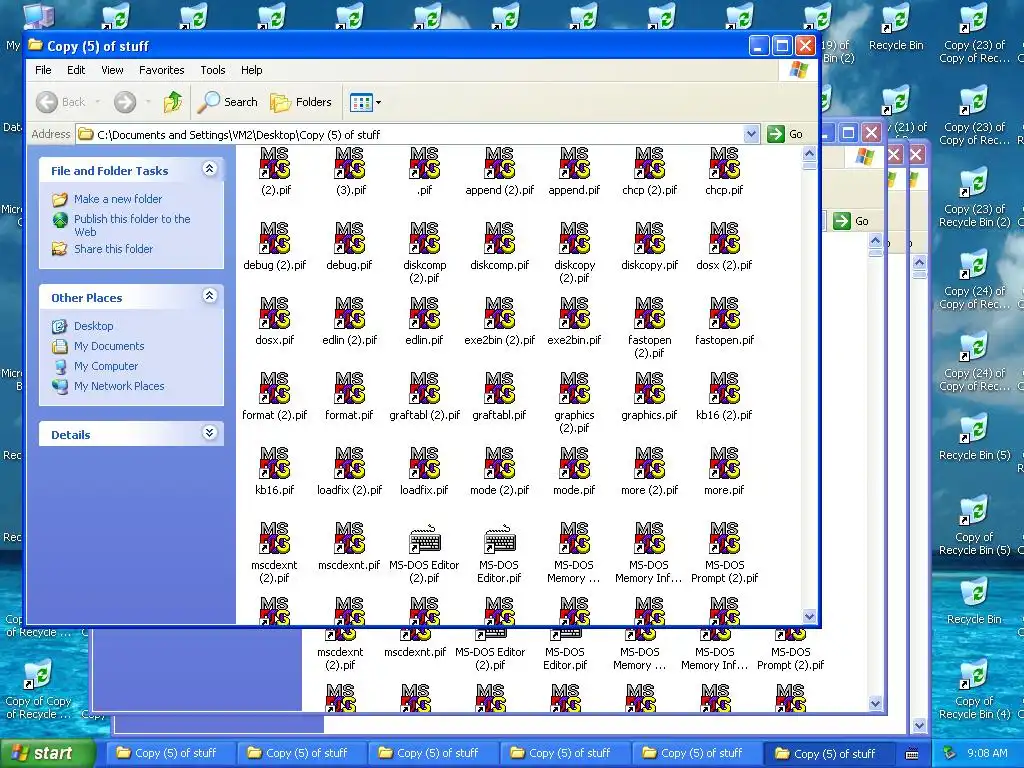
Task: Go to Desktop in Other Places
Action: (x=93, y=326)
